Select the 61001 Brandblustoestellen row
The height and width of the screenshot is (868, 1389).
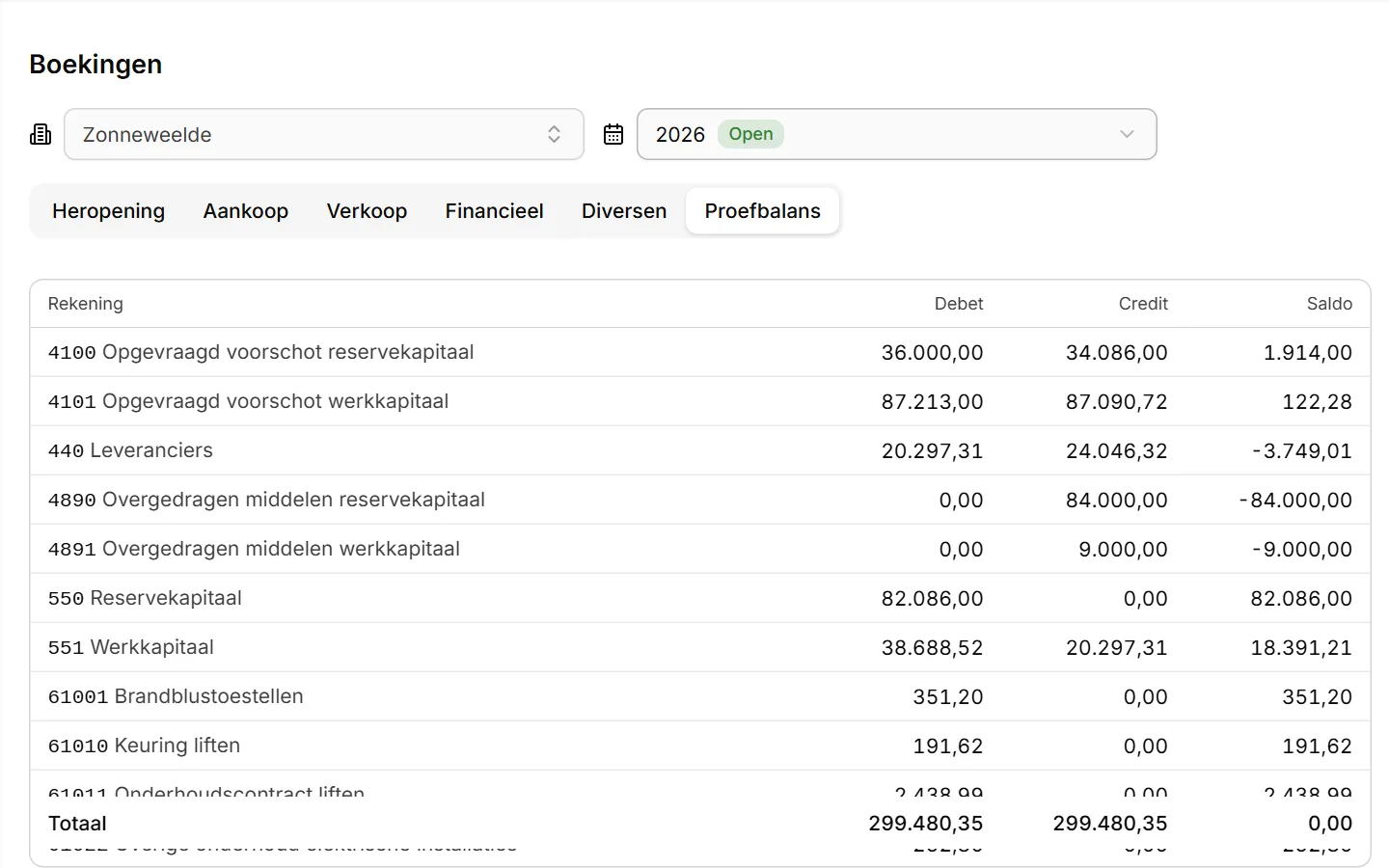point(700,696)
